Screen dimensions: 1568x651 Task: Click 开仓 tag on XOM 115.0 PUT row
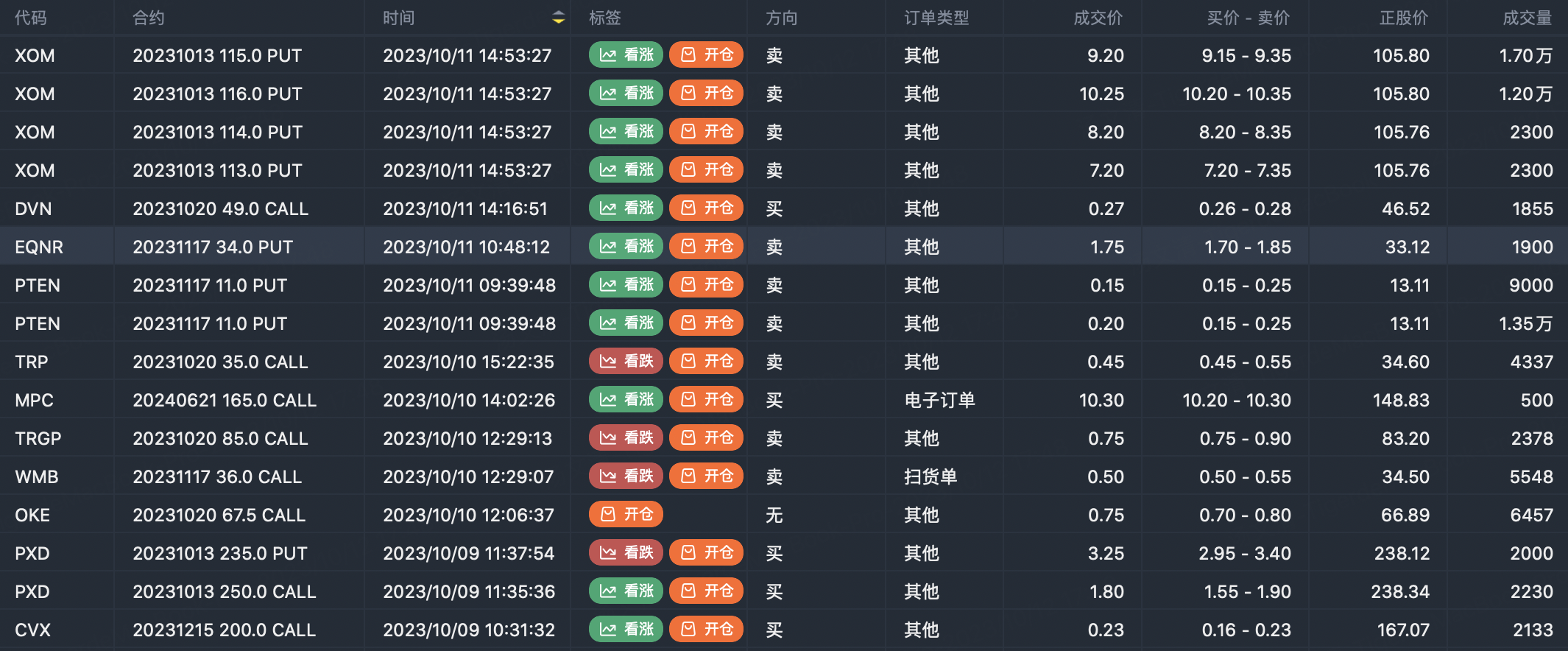point(707,54)
